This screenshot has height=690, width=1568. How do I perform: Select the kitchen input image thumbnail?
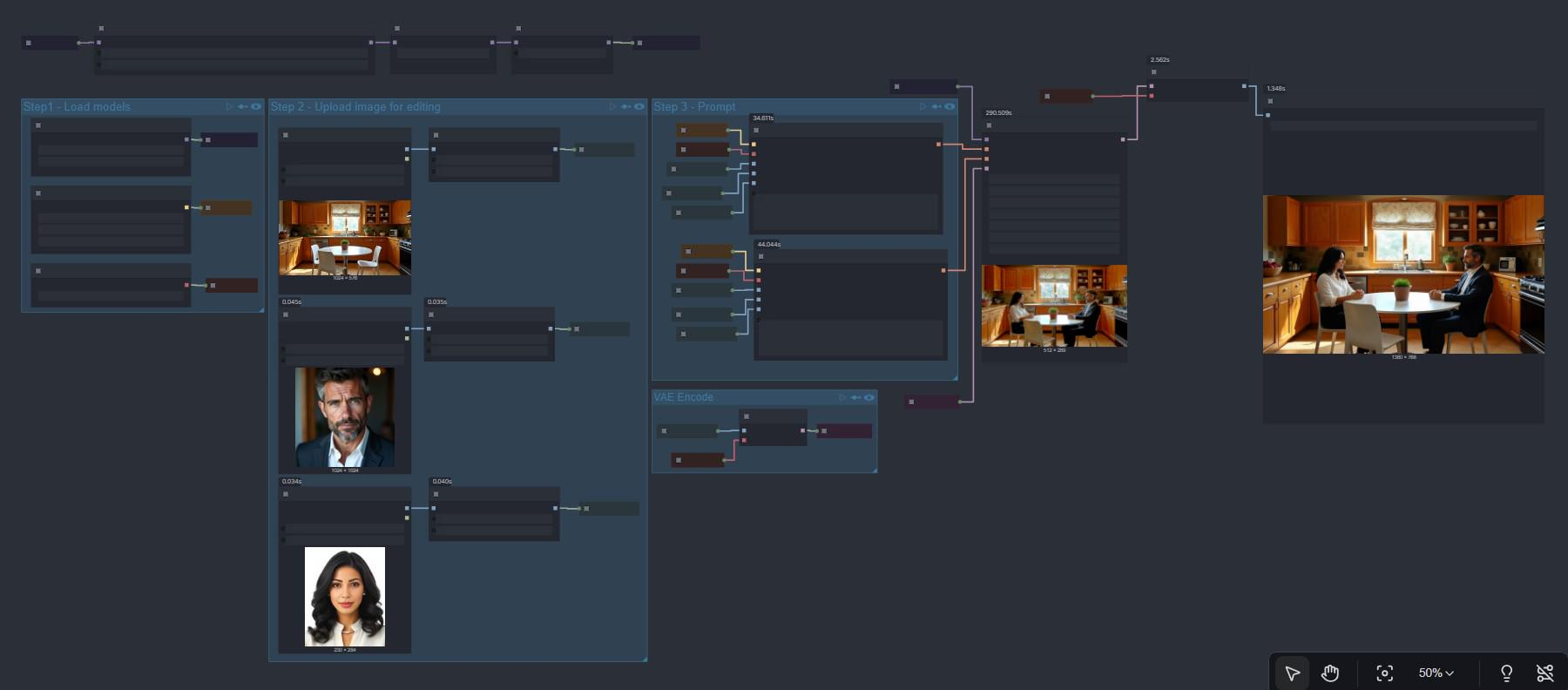pyautogui.click(x=345, y=238)
